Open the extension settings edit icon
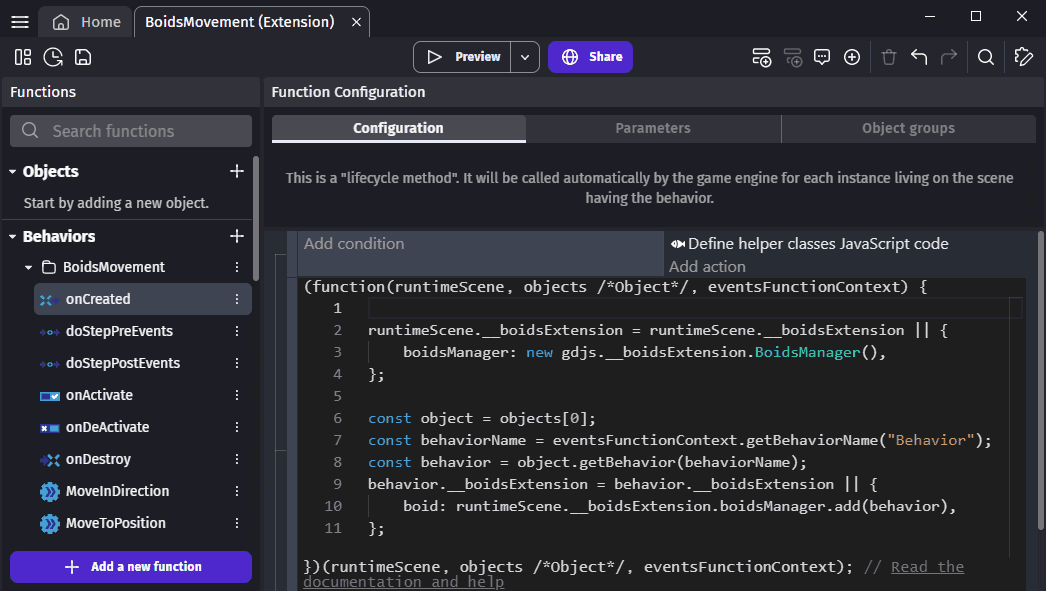 click(1023, 57)
